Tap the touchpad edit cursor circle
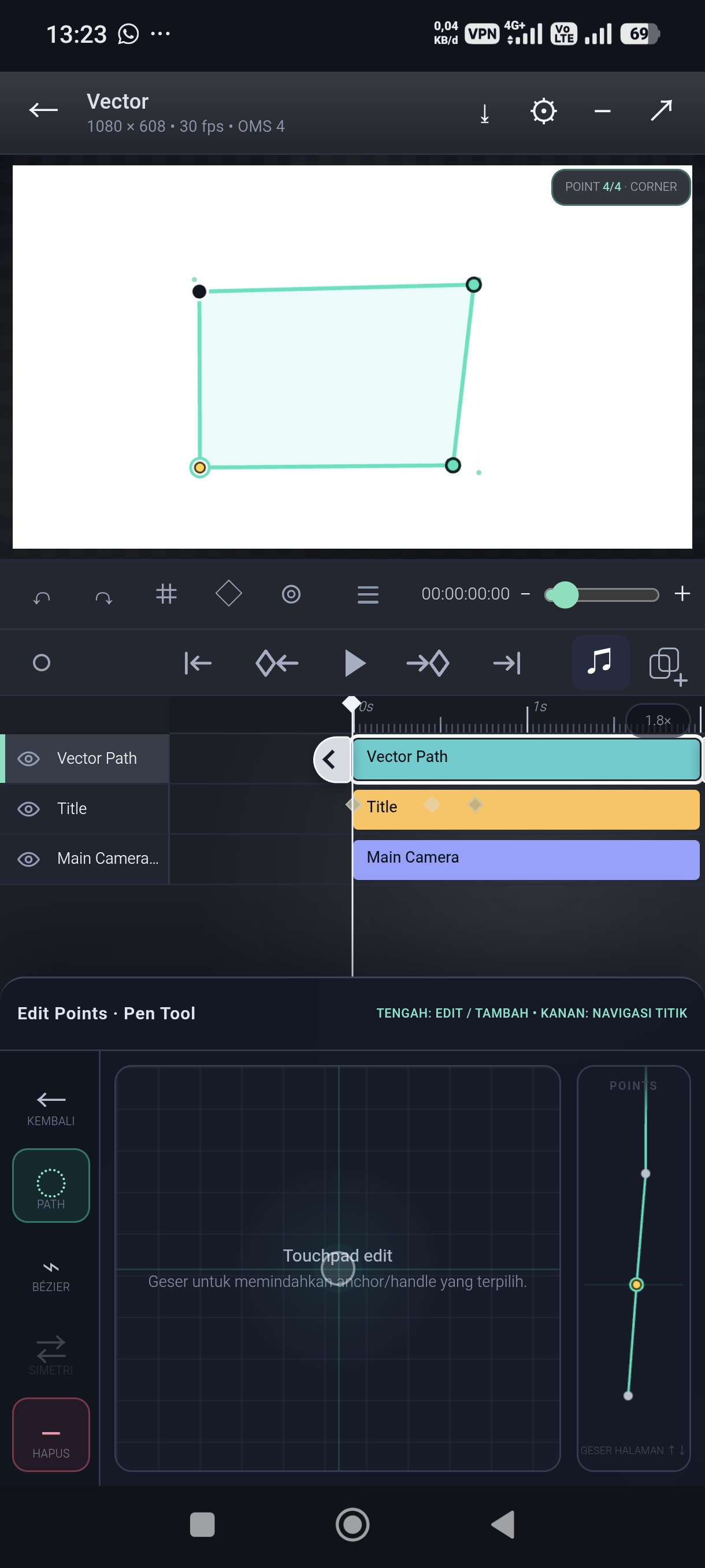This screenshot has width=705, height=1568. pyautogui.click(x=337, y=1267)
